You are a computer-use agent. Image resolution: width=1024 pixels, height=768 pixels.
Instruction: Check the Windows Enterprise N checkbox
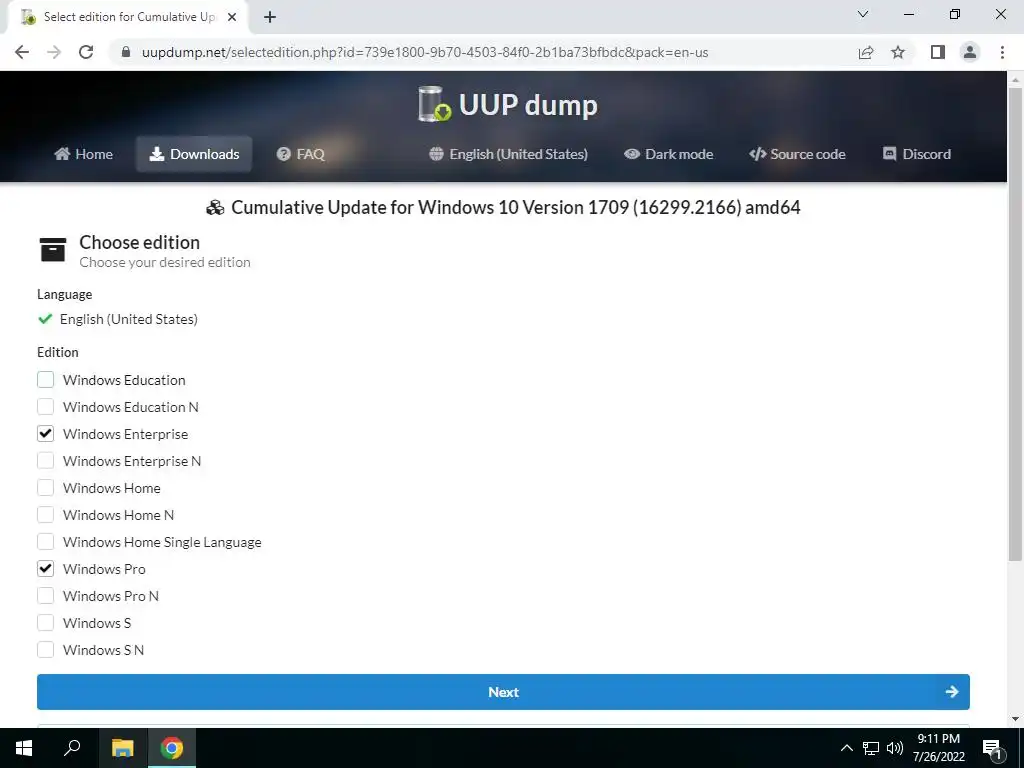pos(46,460)
